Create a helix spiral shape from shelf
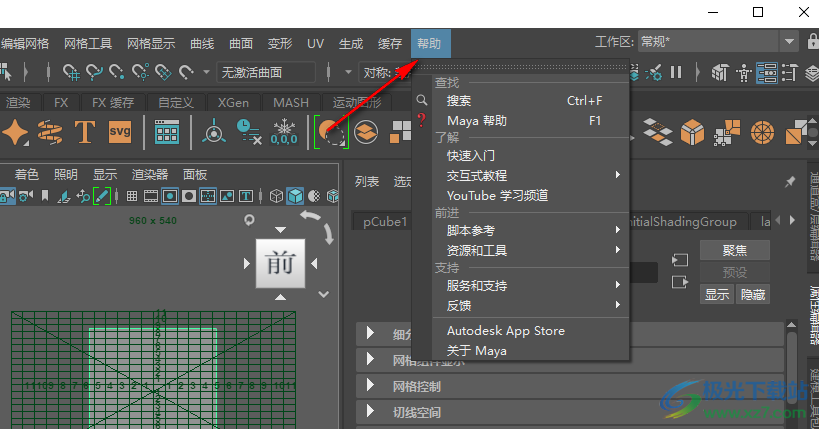The height and width of the screenshot is (429, 819). [50, 132]
